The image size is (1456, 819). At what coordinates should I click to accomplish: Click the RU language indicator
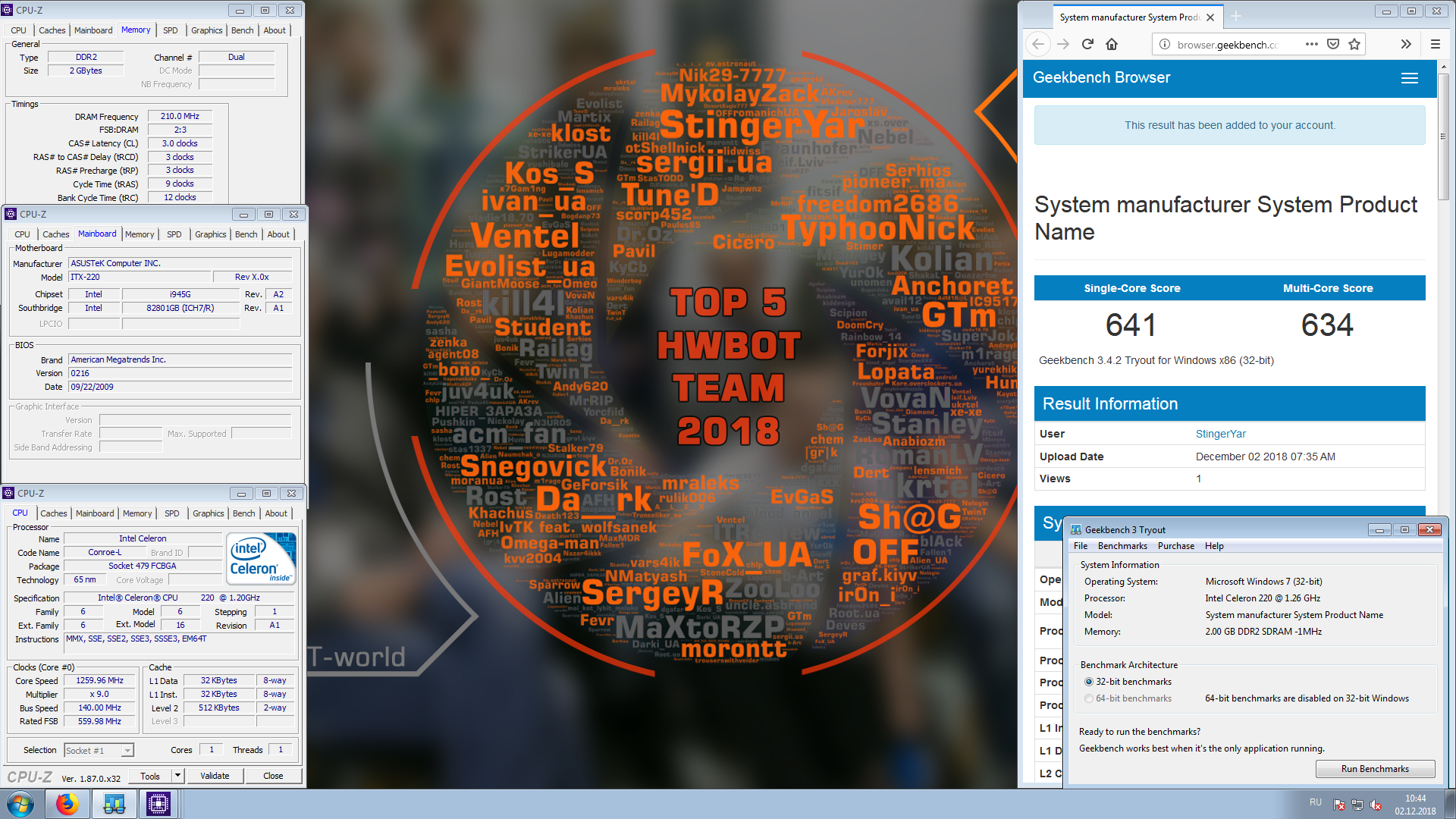1316,802
